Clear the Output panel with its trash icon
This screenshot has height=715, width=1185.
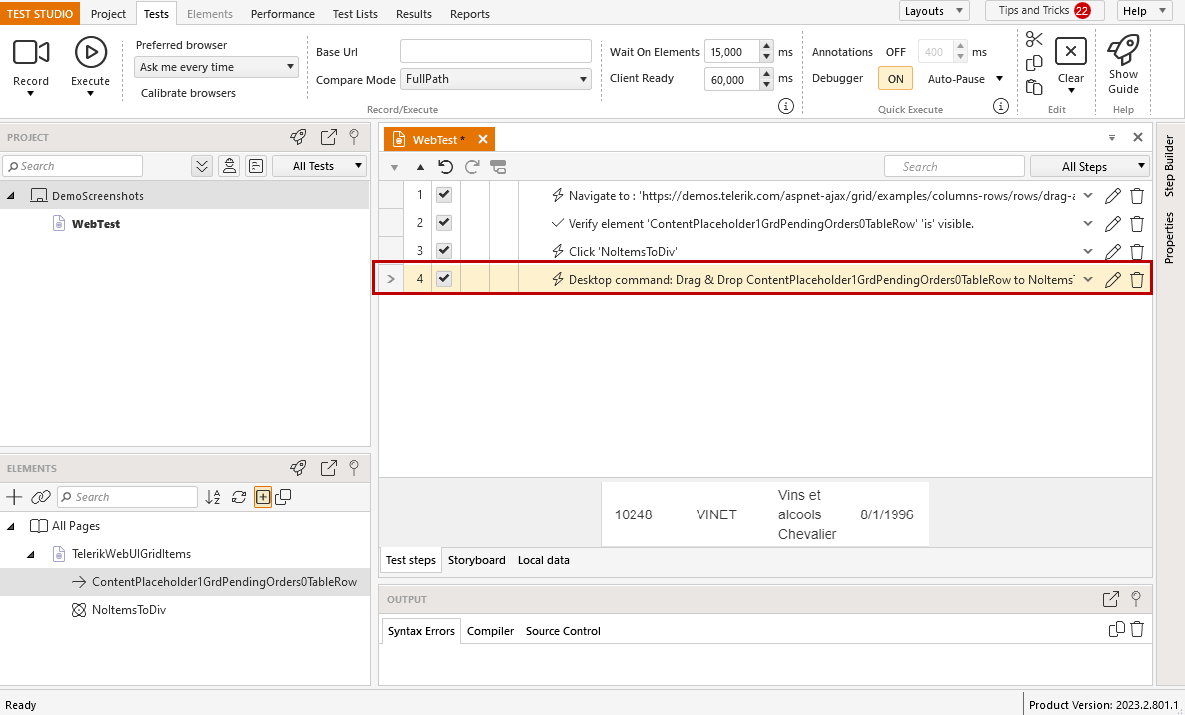click(x=1137, y=629)
